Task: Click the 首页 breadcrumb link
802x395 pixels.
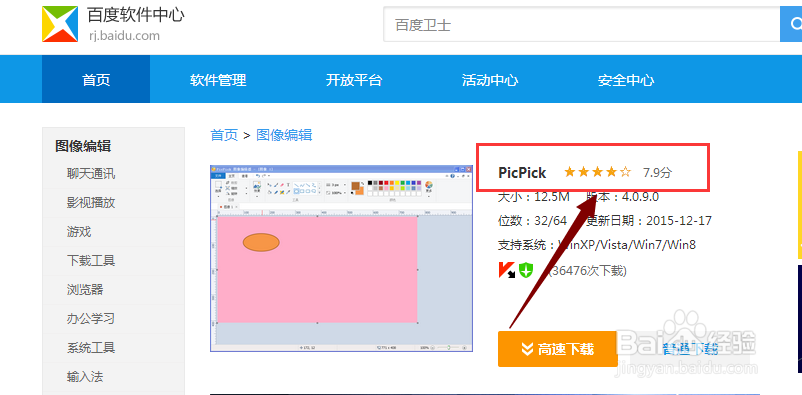Action: point(225,135)
